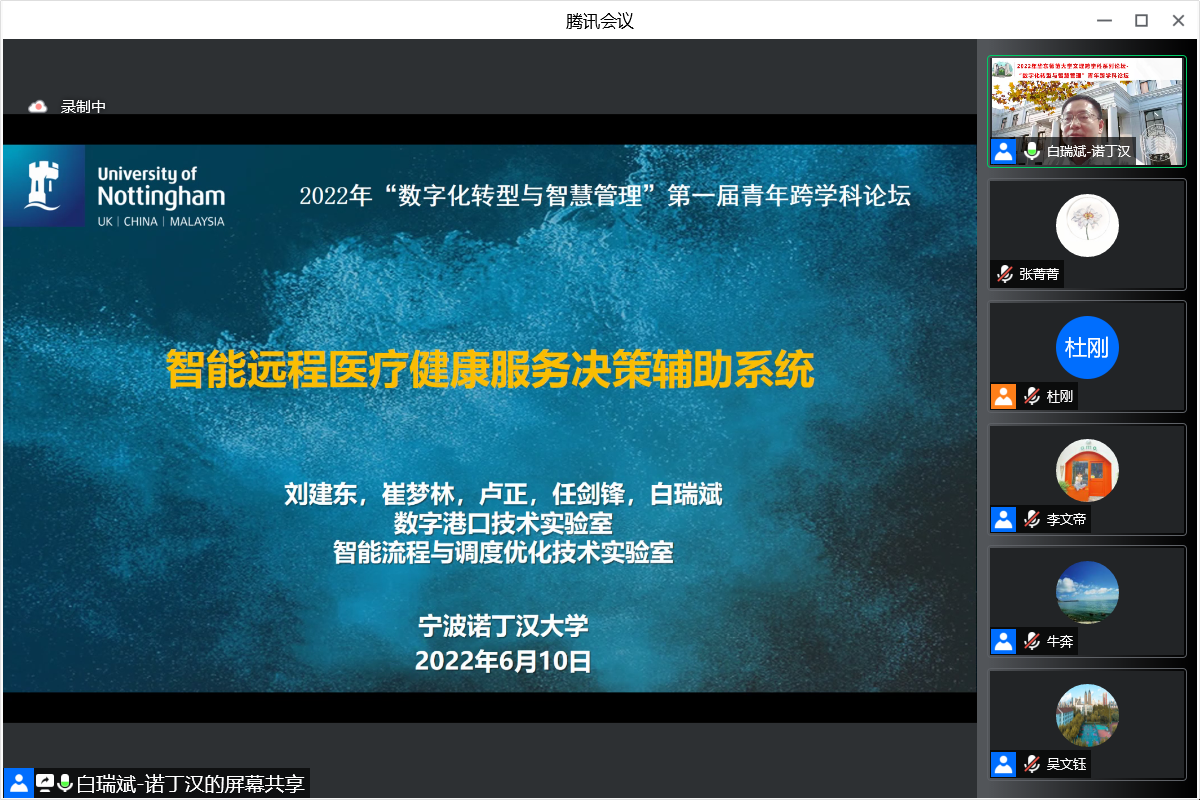Viewport: 1200px width, 800px height.
Task: Minimize the 腾讯会议 window
Action: pos(1104,20)
